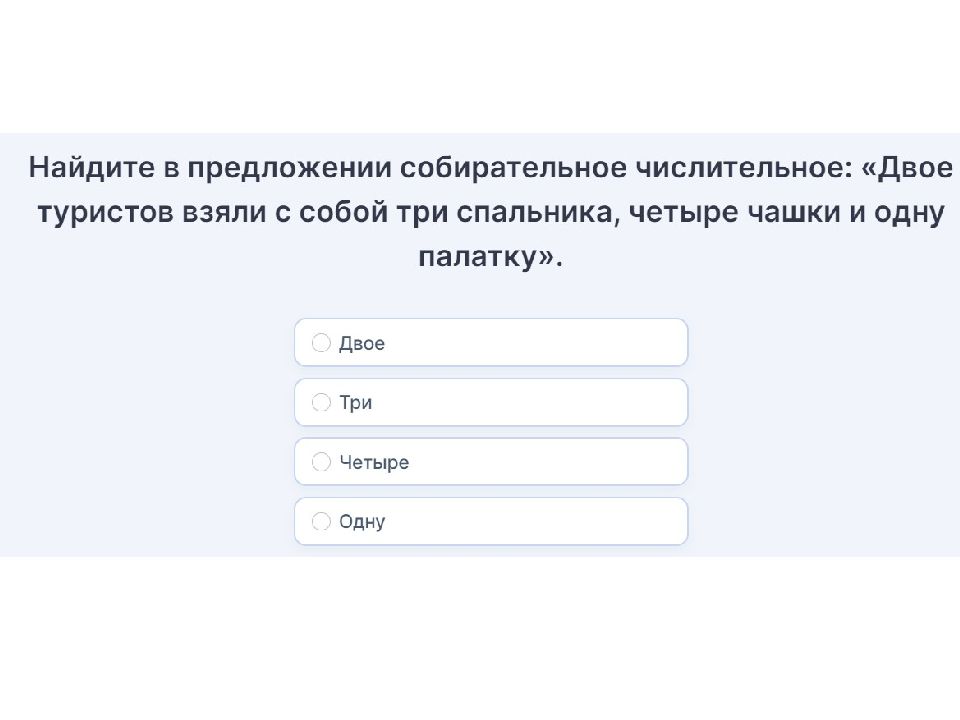This screenshot has width=960, height=720.
Task: Click the word Найдите in the question
Action: 92,168
